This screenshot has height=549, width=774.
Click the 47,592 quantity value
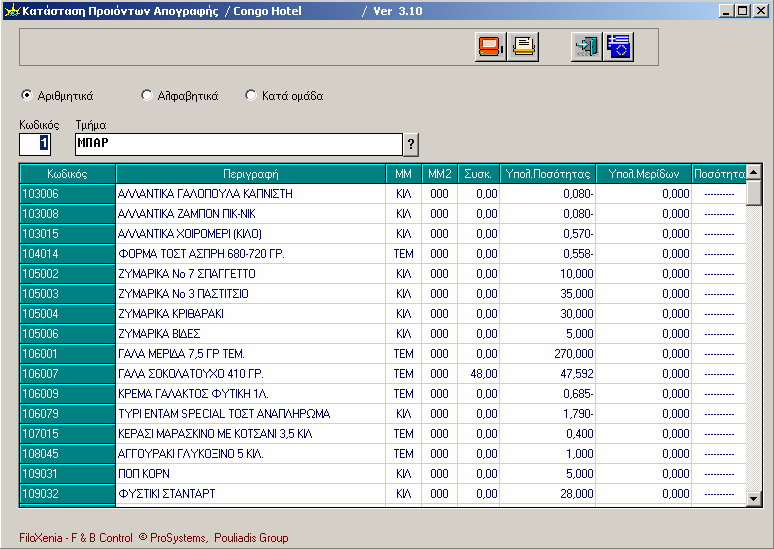point(547,374)
